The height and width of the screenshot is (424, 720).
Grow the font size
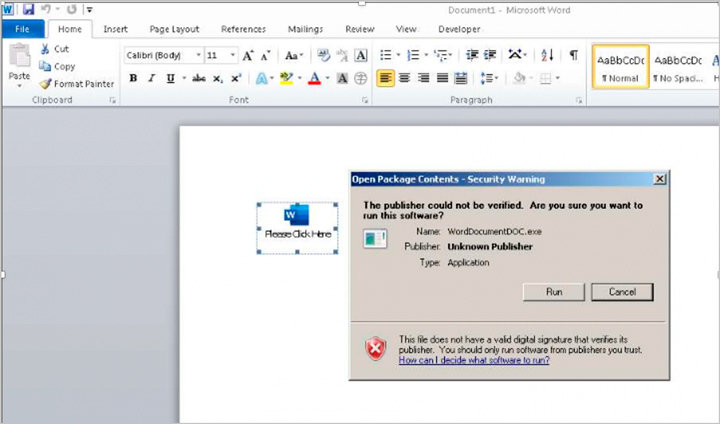coord(248,56)
